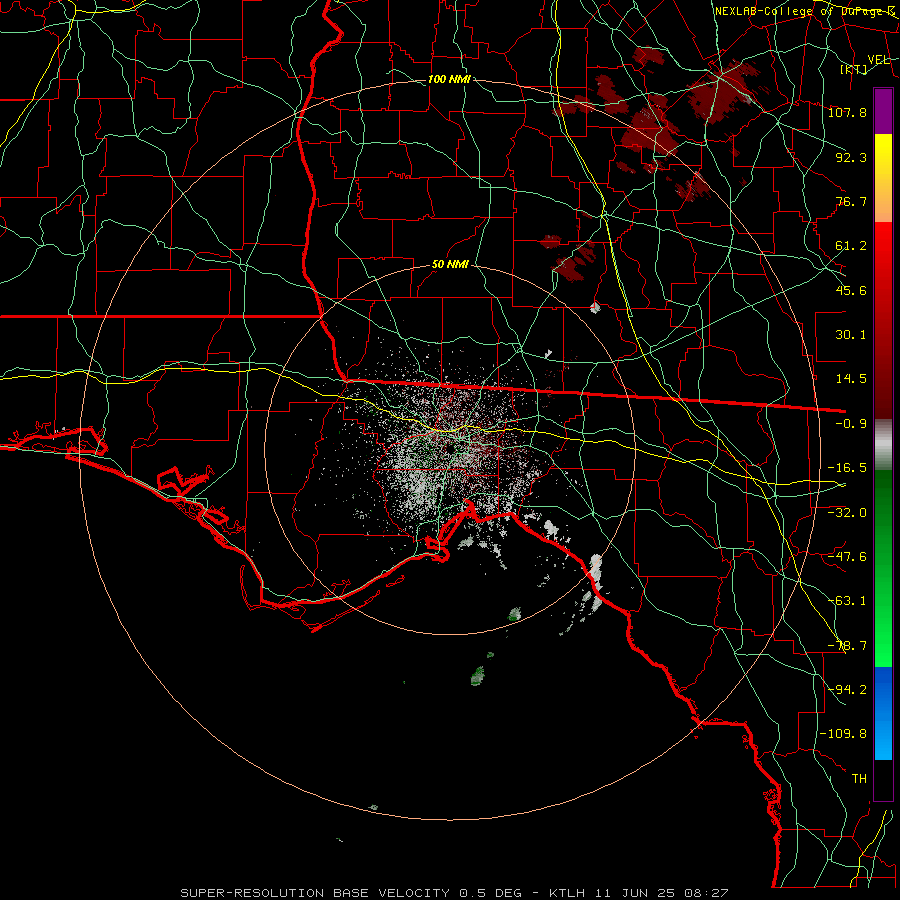Click the -16.5 velocity scale value
The image size is (900, 900).
(x=847, y=468)
